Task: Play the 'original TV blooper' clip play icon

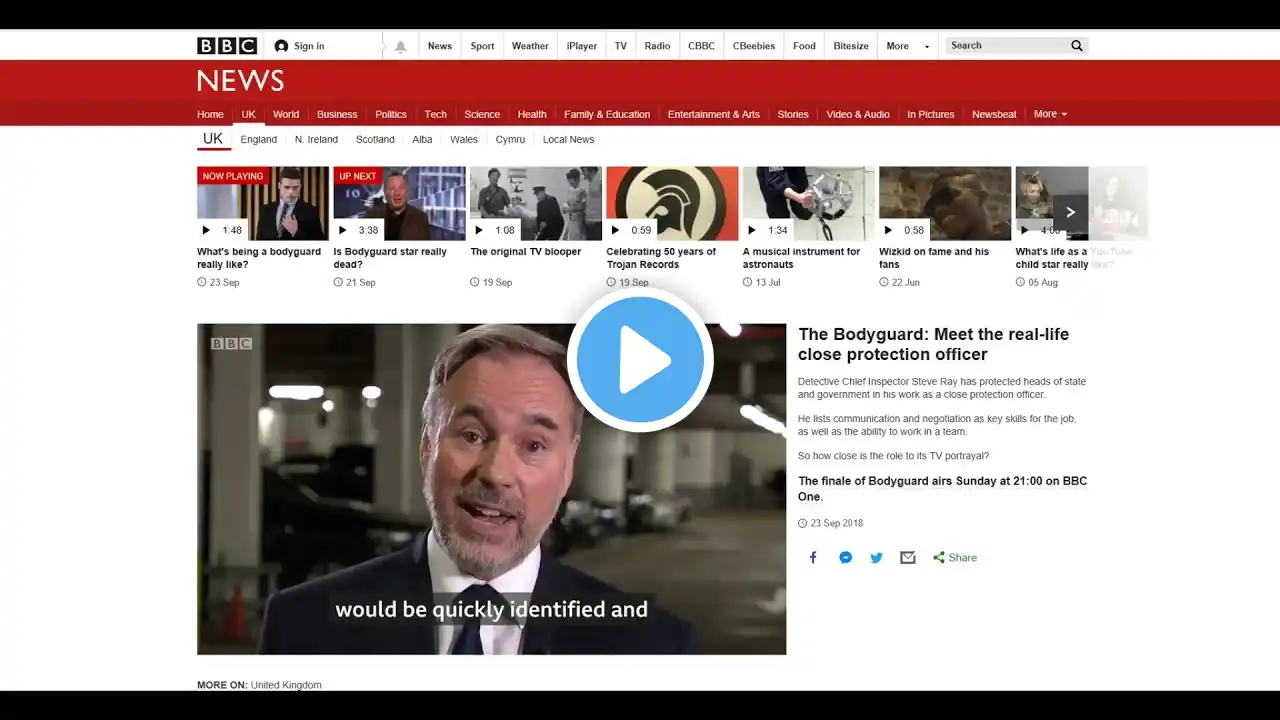Action: [478, 230]
